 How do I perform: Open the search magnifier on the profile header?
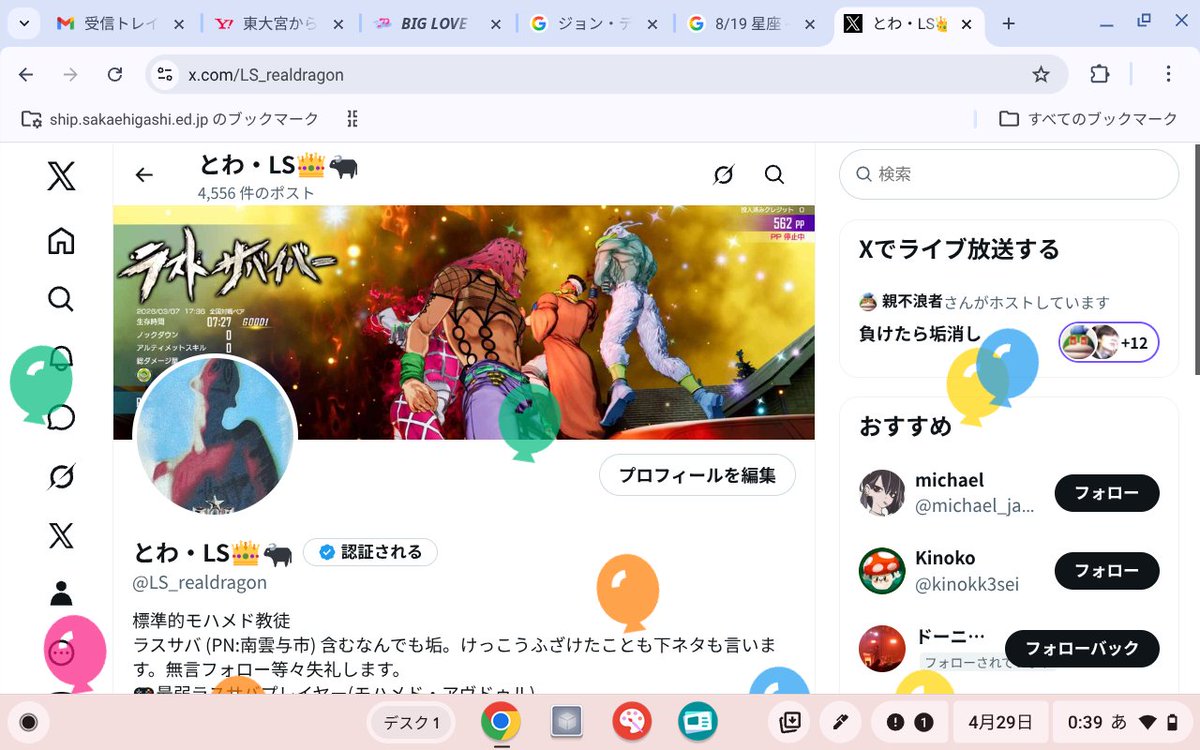(774, 174)
